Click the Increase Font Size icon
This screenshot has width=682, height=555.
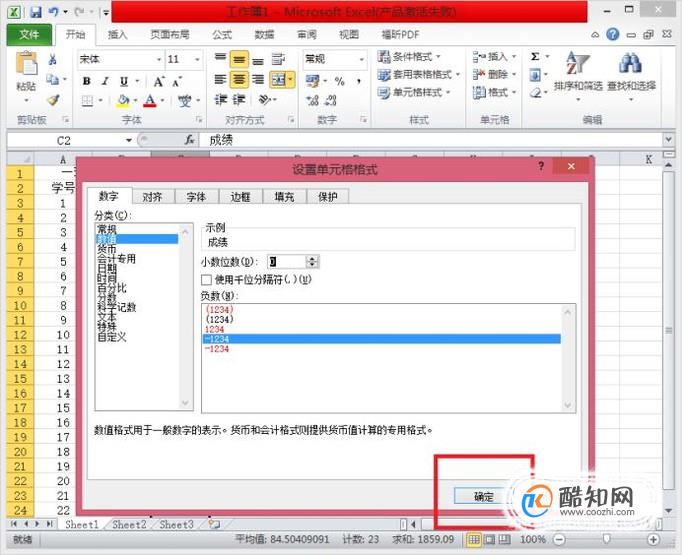click(x=159, y=81)
